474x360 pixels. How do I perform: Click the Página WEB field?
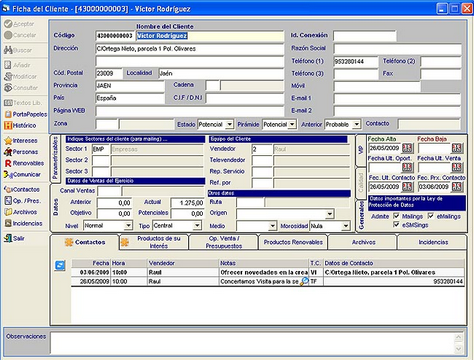(x=189, y=111)
